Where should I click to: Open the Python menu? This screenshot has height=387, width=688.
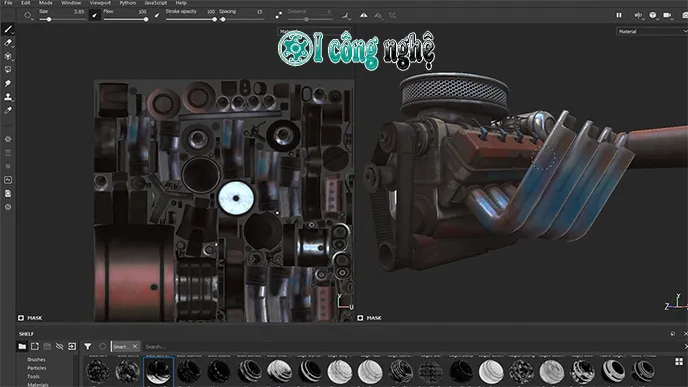(128, 3)
